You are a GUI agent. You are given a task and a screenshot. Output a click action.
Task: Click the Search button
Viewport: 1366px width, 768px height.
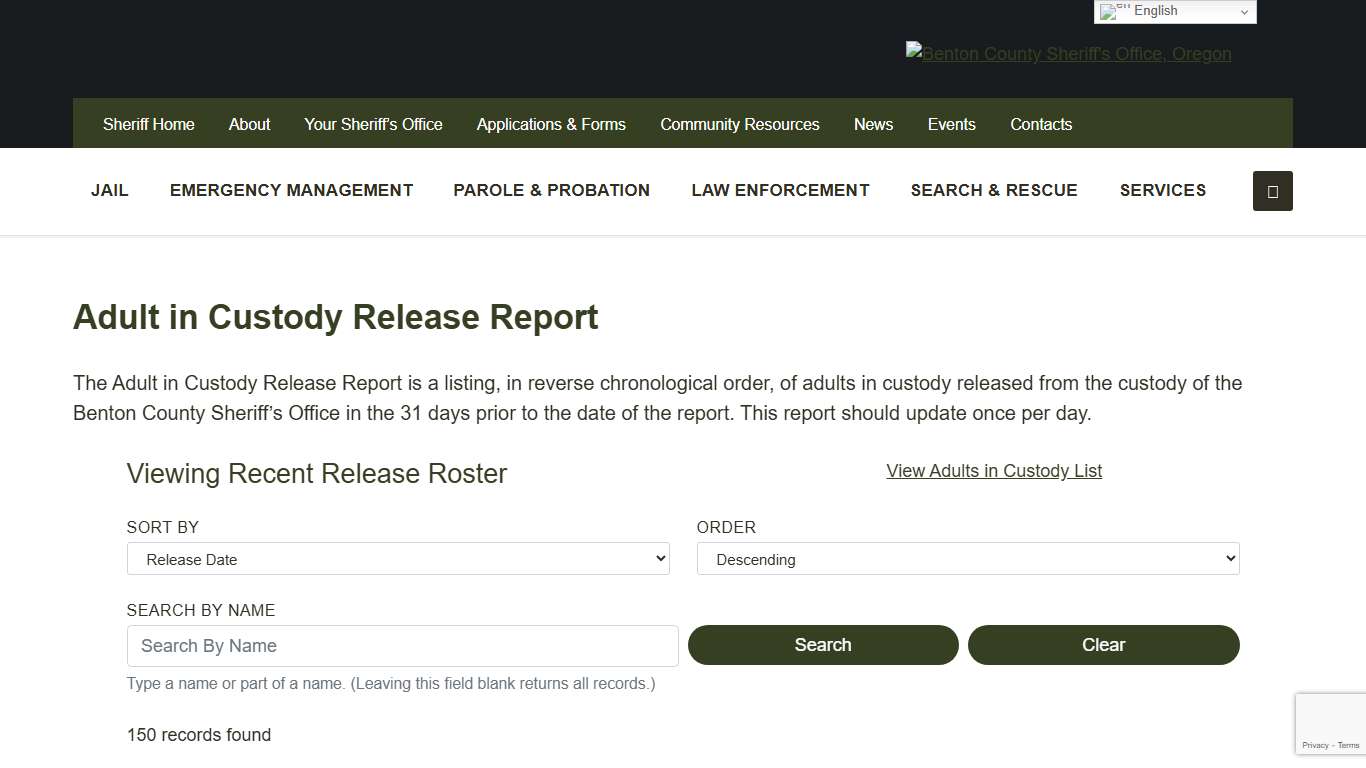[x=822, y=645]
